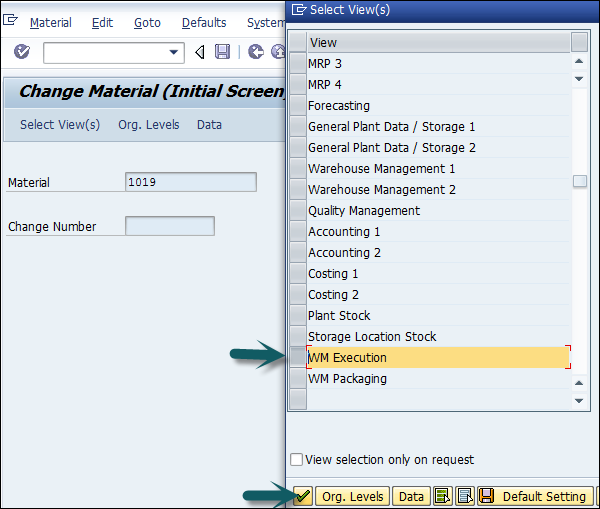The image size is (600, 509).
Task: Enable View selection only on request
Action: pyautogui.click(x=296, y=460)
